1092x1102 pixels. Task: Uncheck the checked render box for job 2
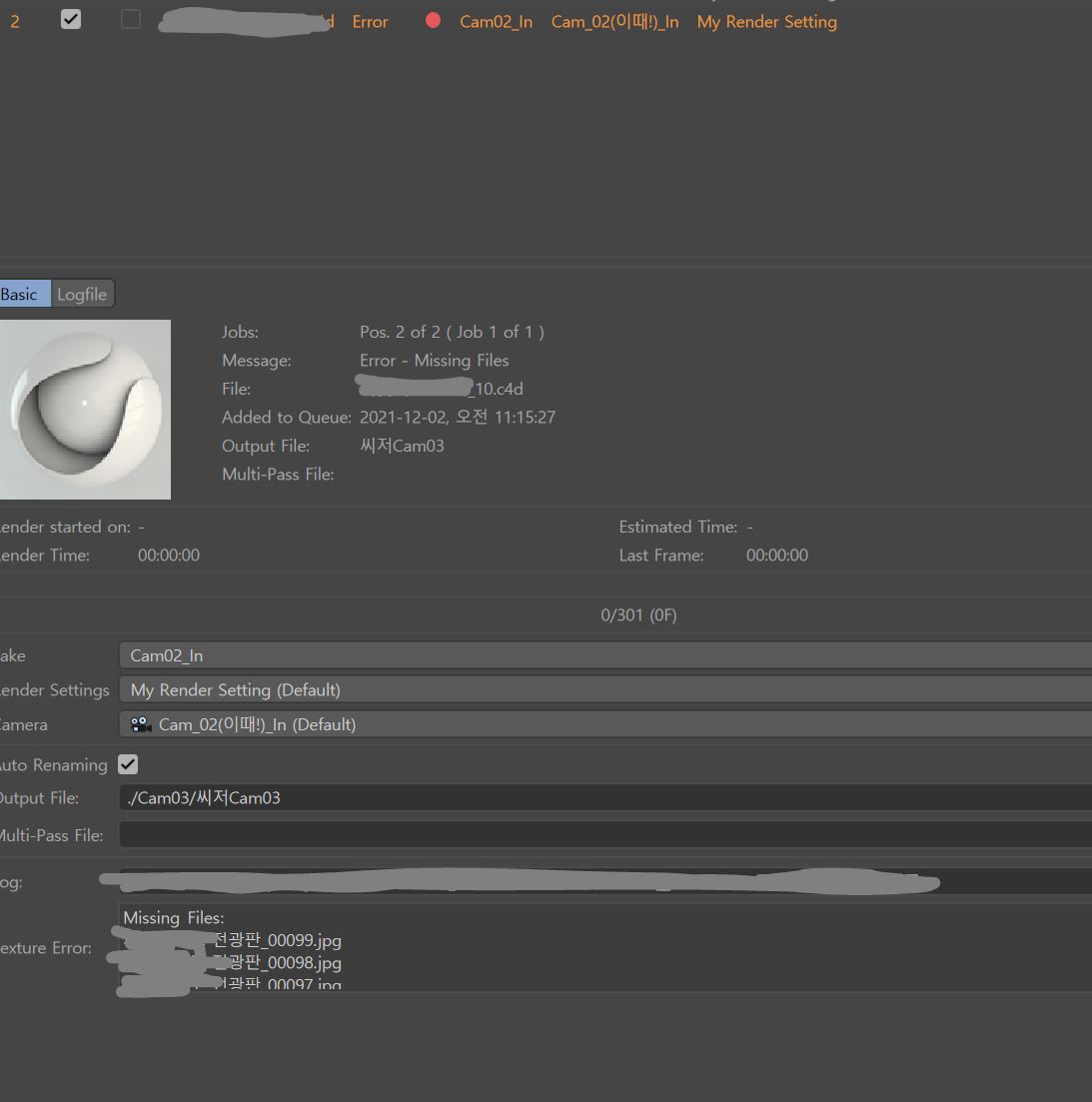coord(71,19)
